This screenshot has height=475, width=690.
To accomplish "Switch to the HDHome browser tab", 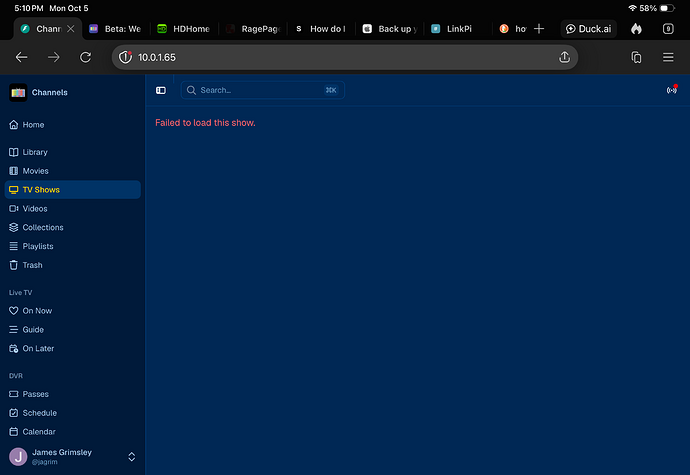I will click(x=184, y=29).
